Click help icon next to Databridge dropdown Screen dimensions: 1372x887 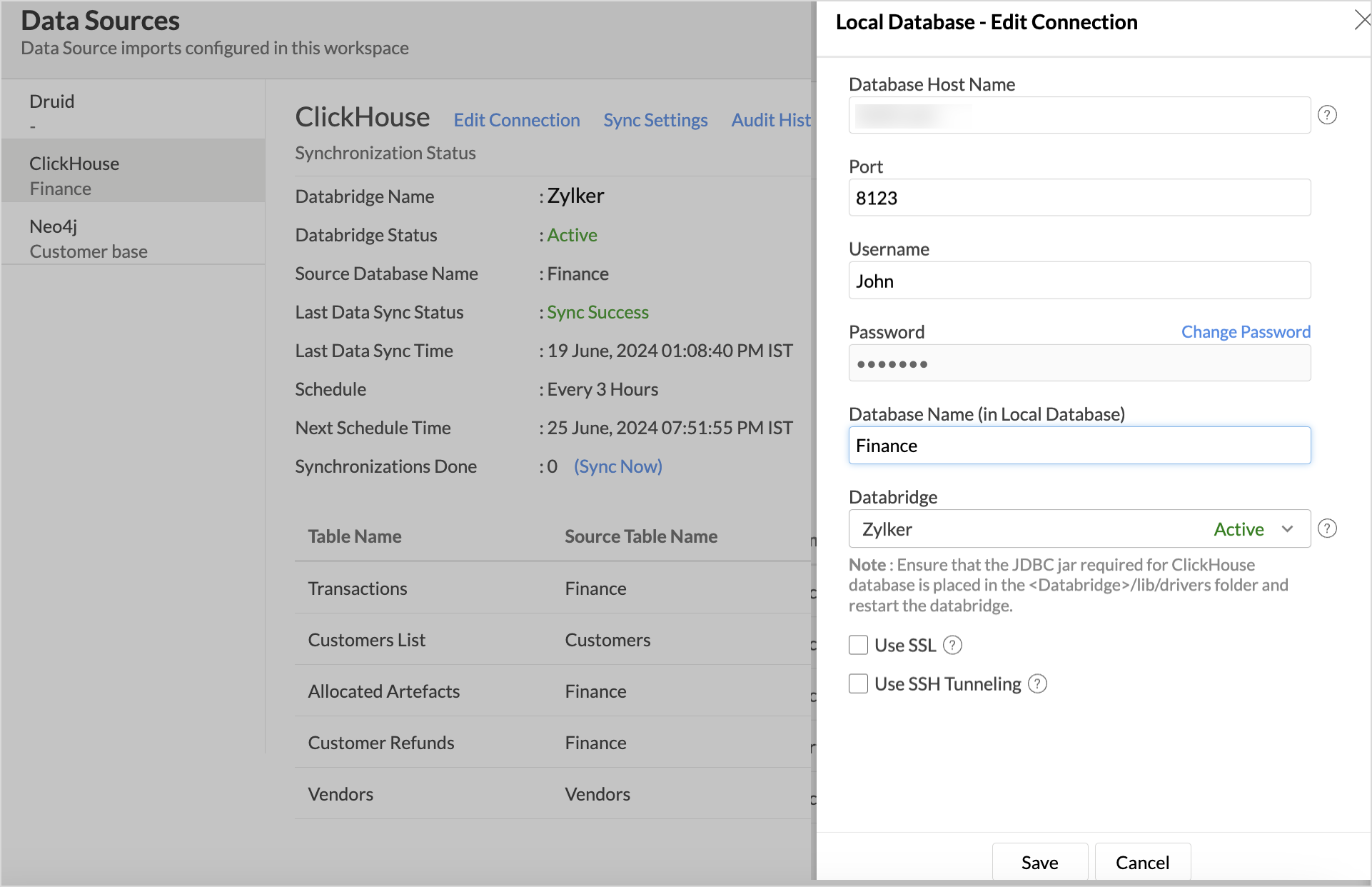pos(1327,528)
